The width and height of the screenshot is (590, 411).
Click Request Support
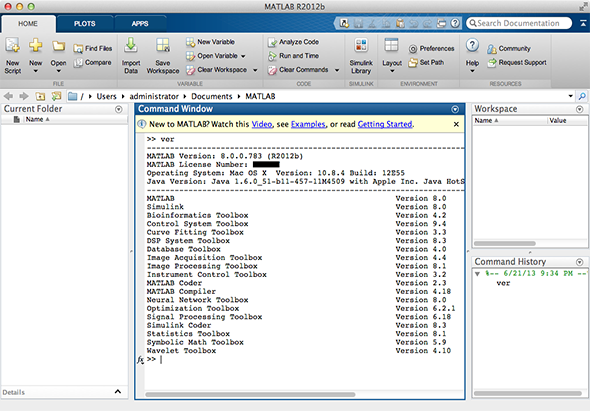(x=517, y=62)
